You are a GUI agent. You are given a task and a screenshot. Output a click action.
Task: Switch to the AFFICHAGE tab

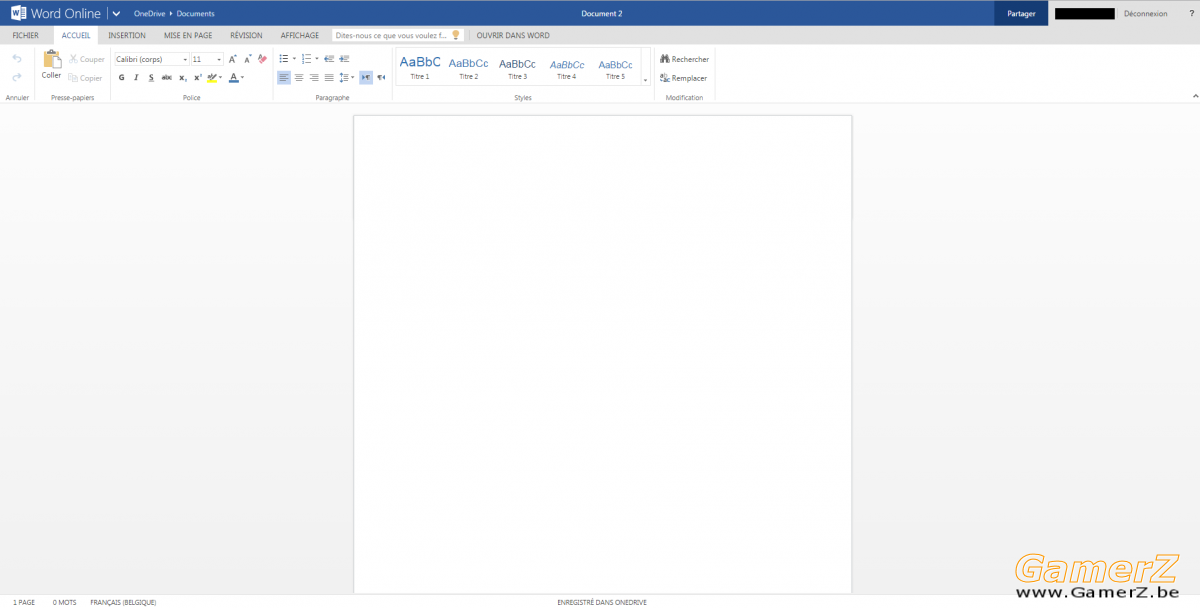(300, 35)
